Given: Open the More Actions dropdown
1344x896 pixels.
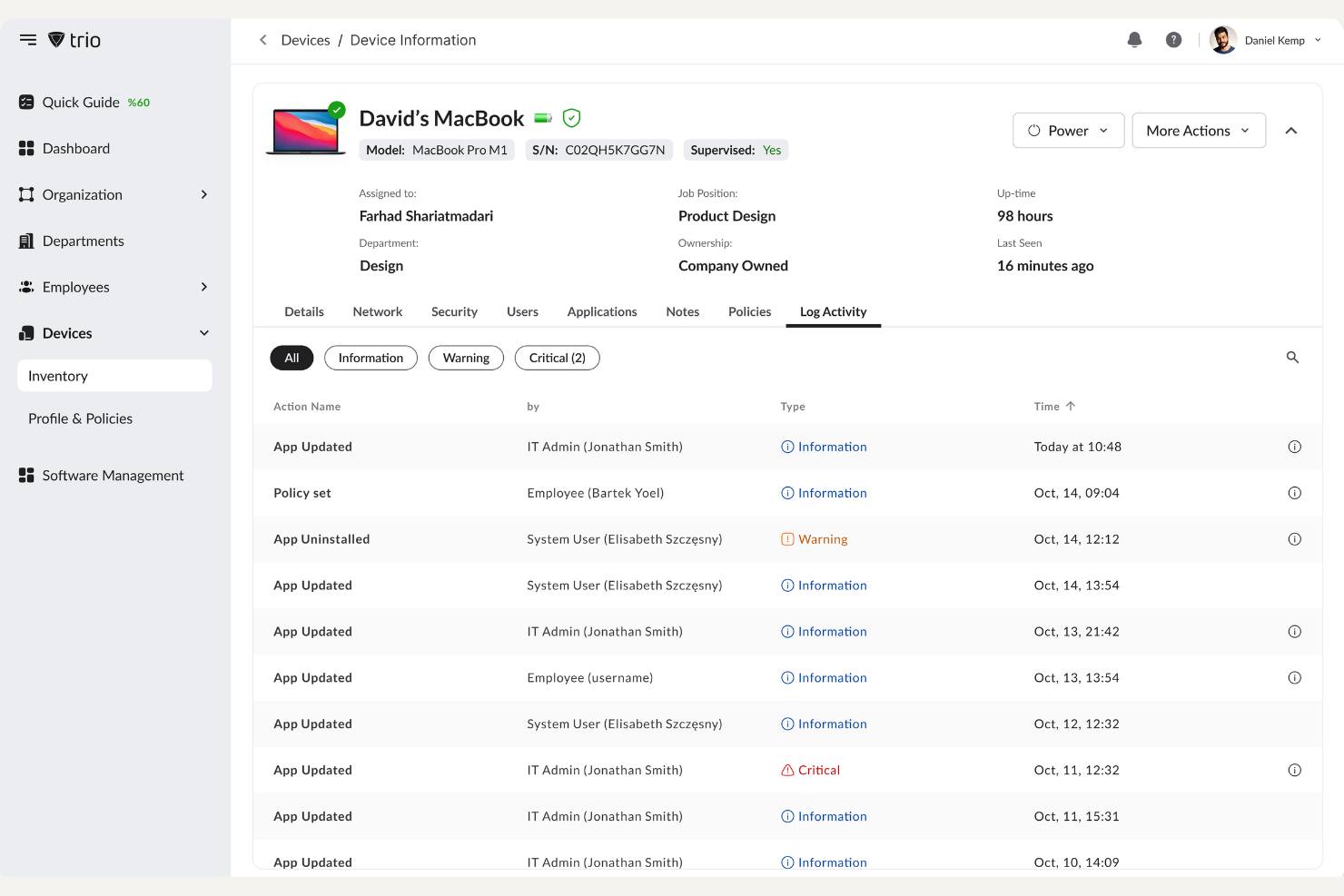Looking at the screenshot, I should (x=1198, y=130).
